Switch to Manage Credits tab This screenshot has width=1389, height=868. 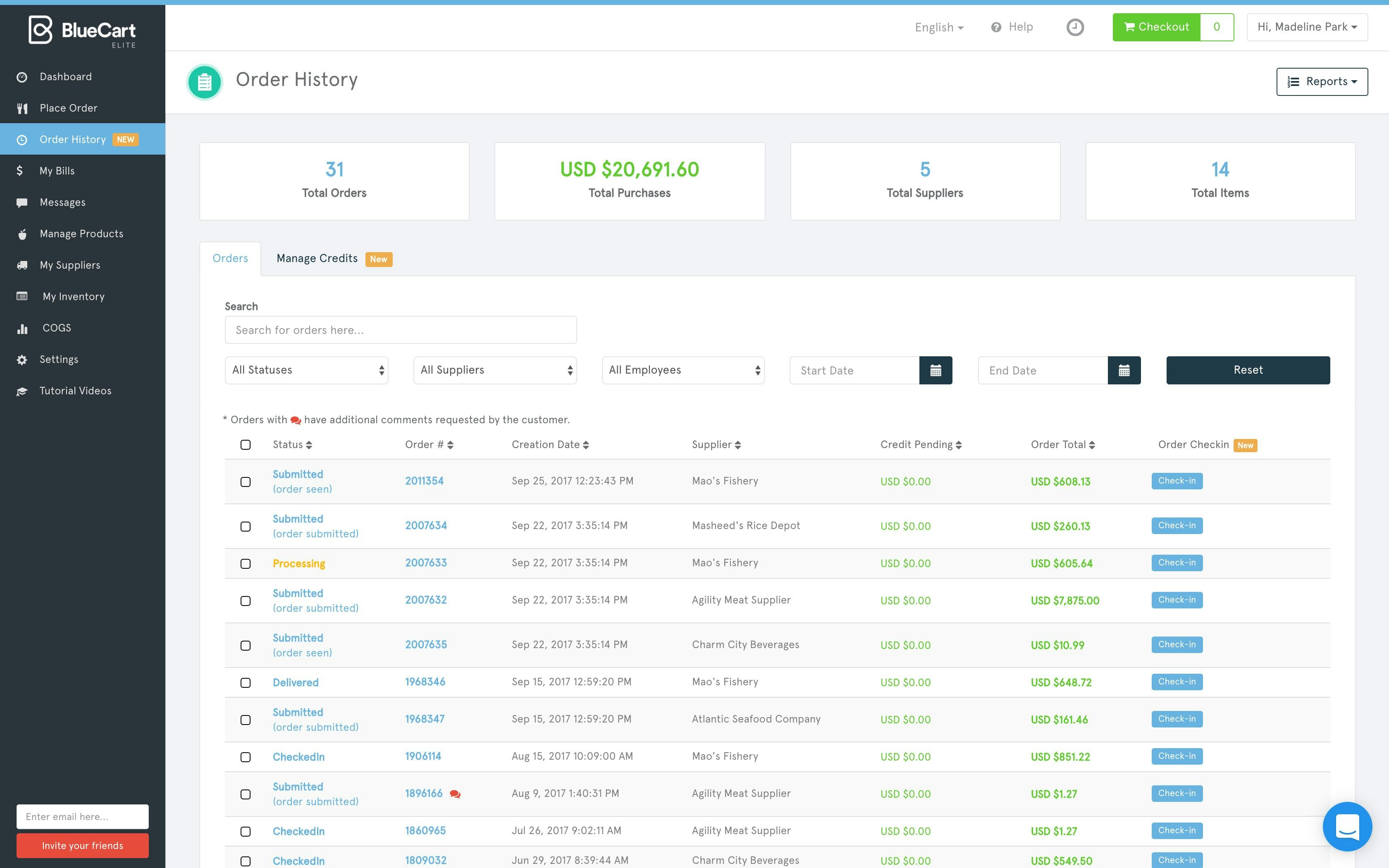point(317,258)
